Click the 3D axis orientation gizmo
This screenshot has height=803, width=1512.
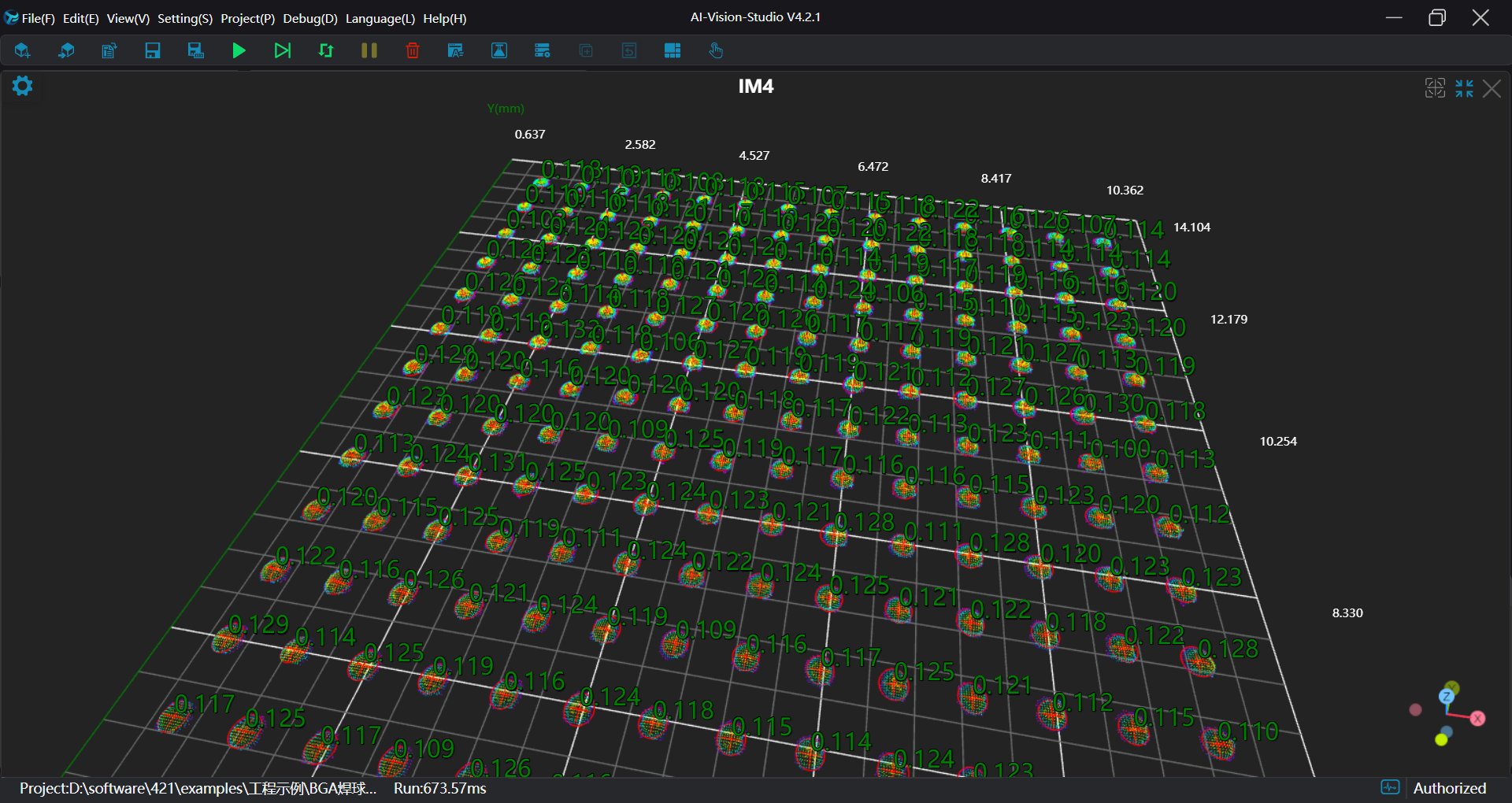[x=1447, y=713]
